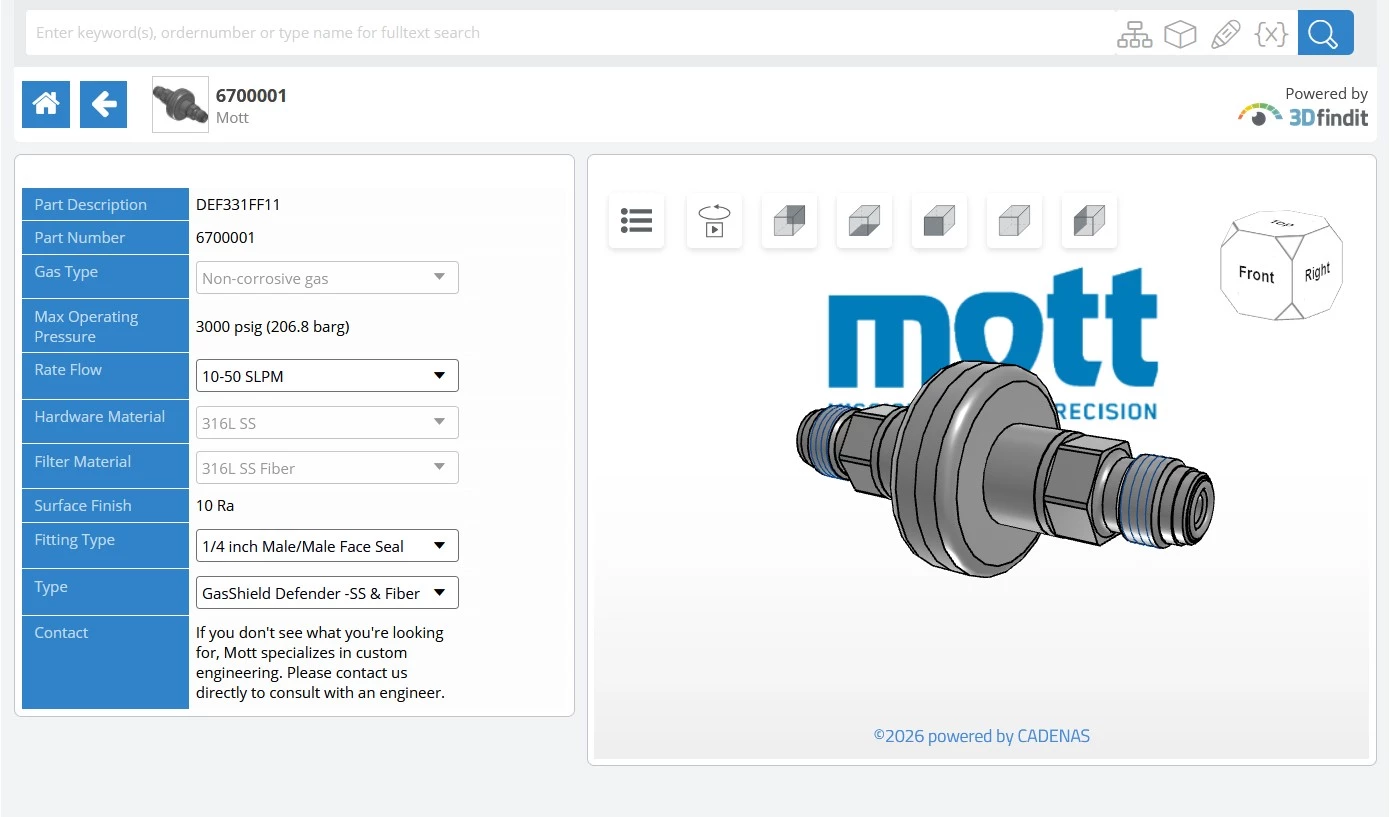This screenshot has width=1390, height=817.
Task: Select cube view with dark left face
Action: [1089, 220]
